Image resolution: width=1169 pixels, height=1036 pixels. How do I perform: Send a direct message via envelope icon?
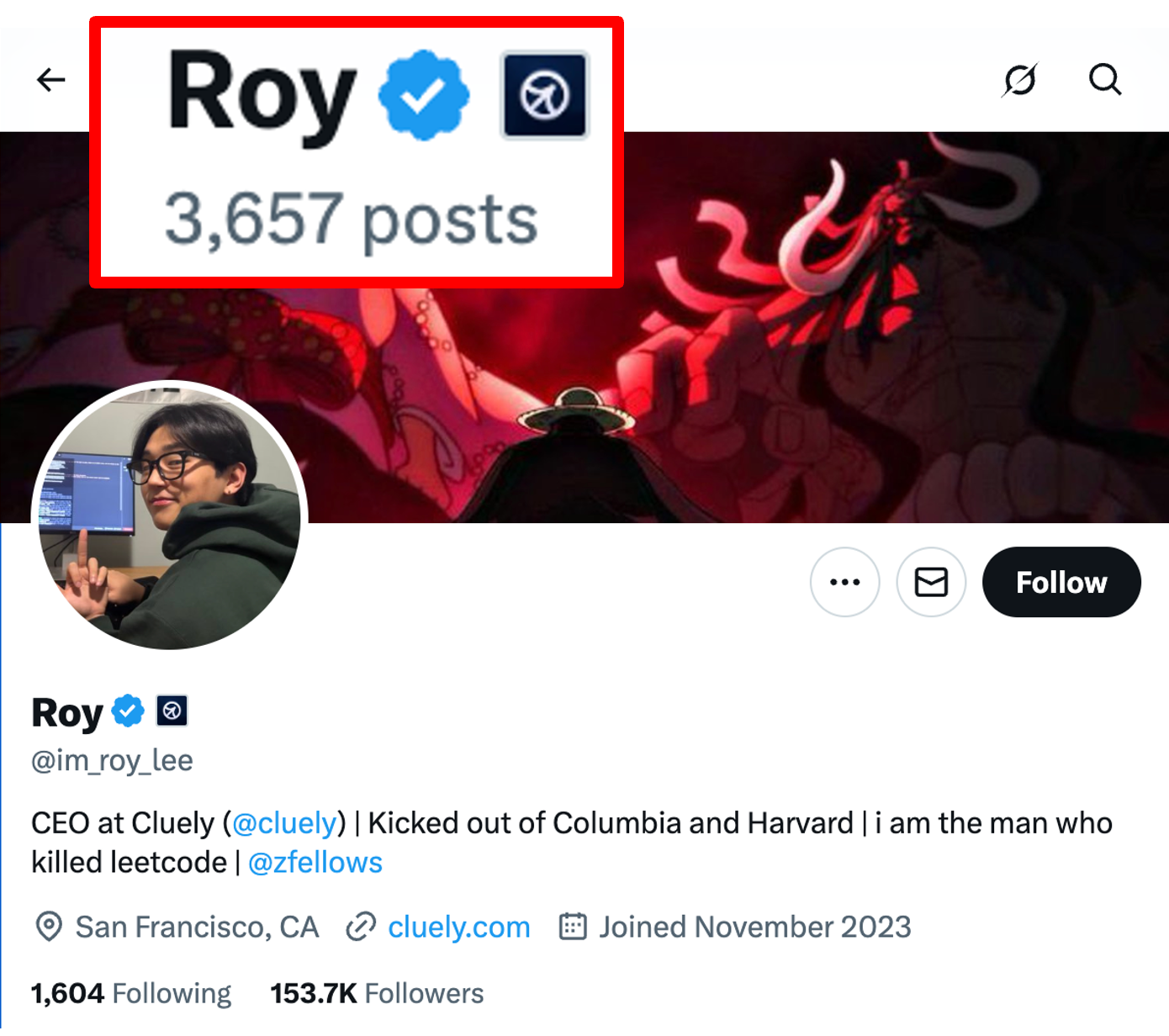point(931,582)
